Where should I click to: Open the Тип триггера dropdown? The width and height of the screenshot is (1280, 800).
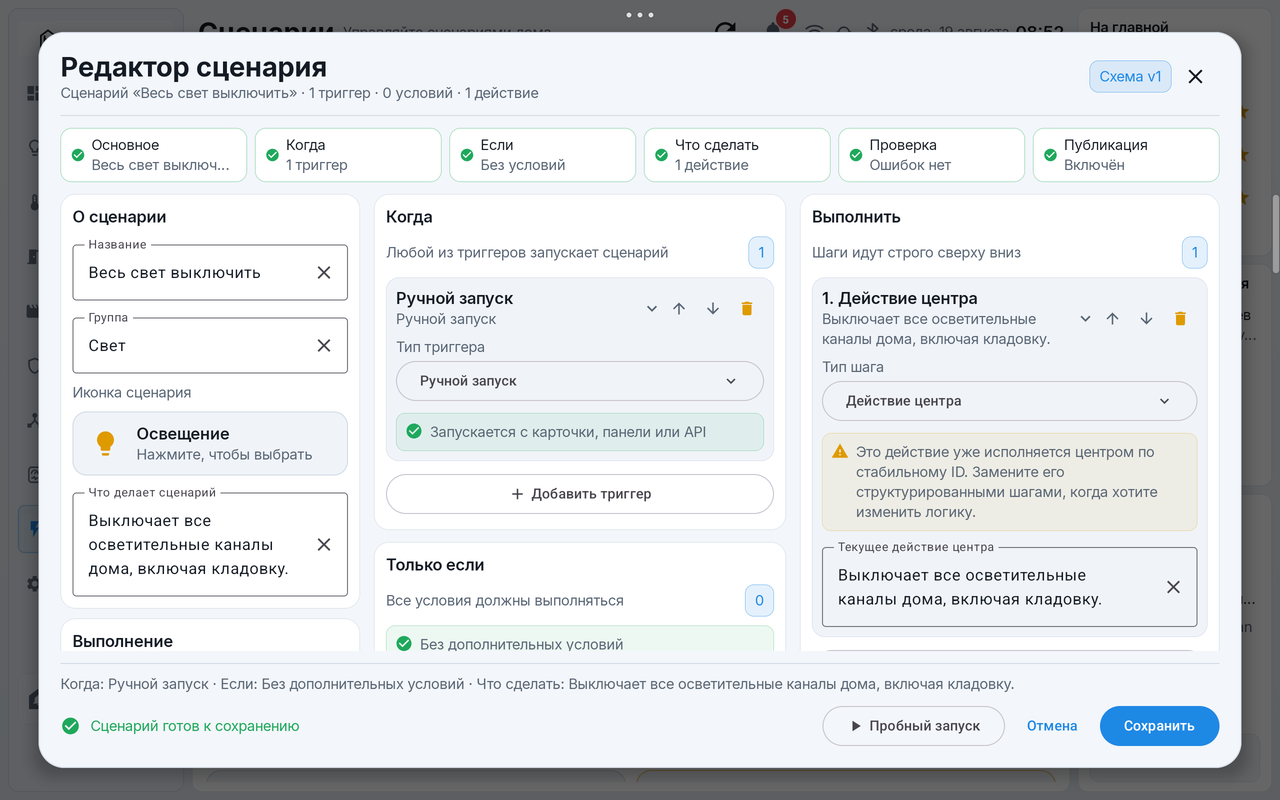(580, 381)
